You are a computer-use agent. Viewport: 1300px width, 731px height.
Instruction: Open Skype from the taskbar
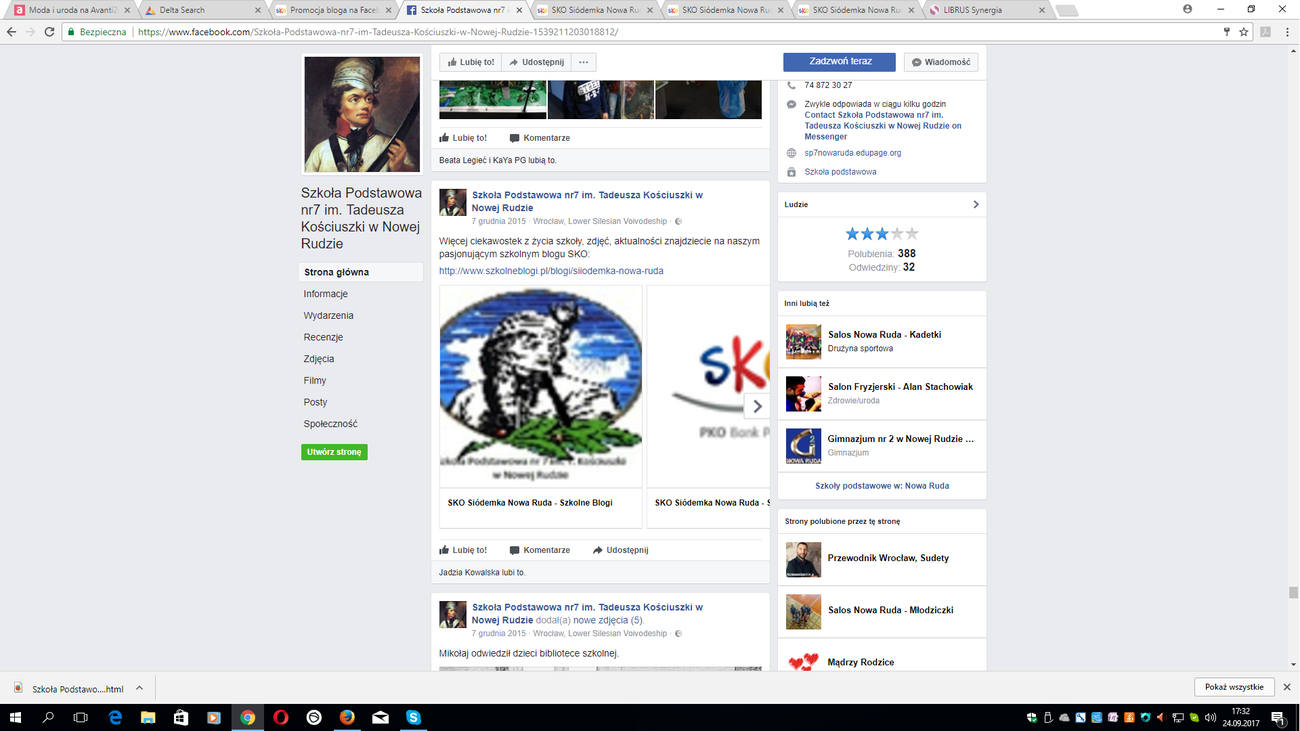pos(413,717)
